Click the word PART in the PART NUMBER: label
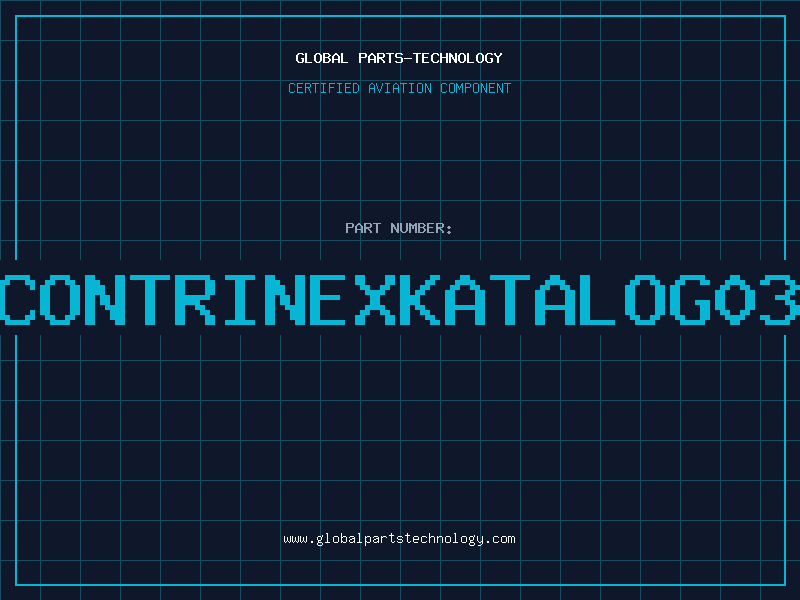This screenshot has height=600, width=800. coord(363,228)
